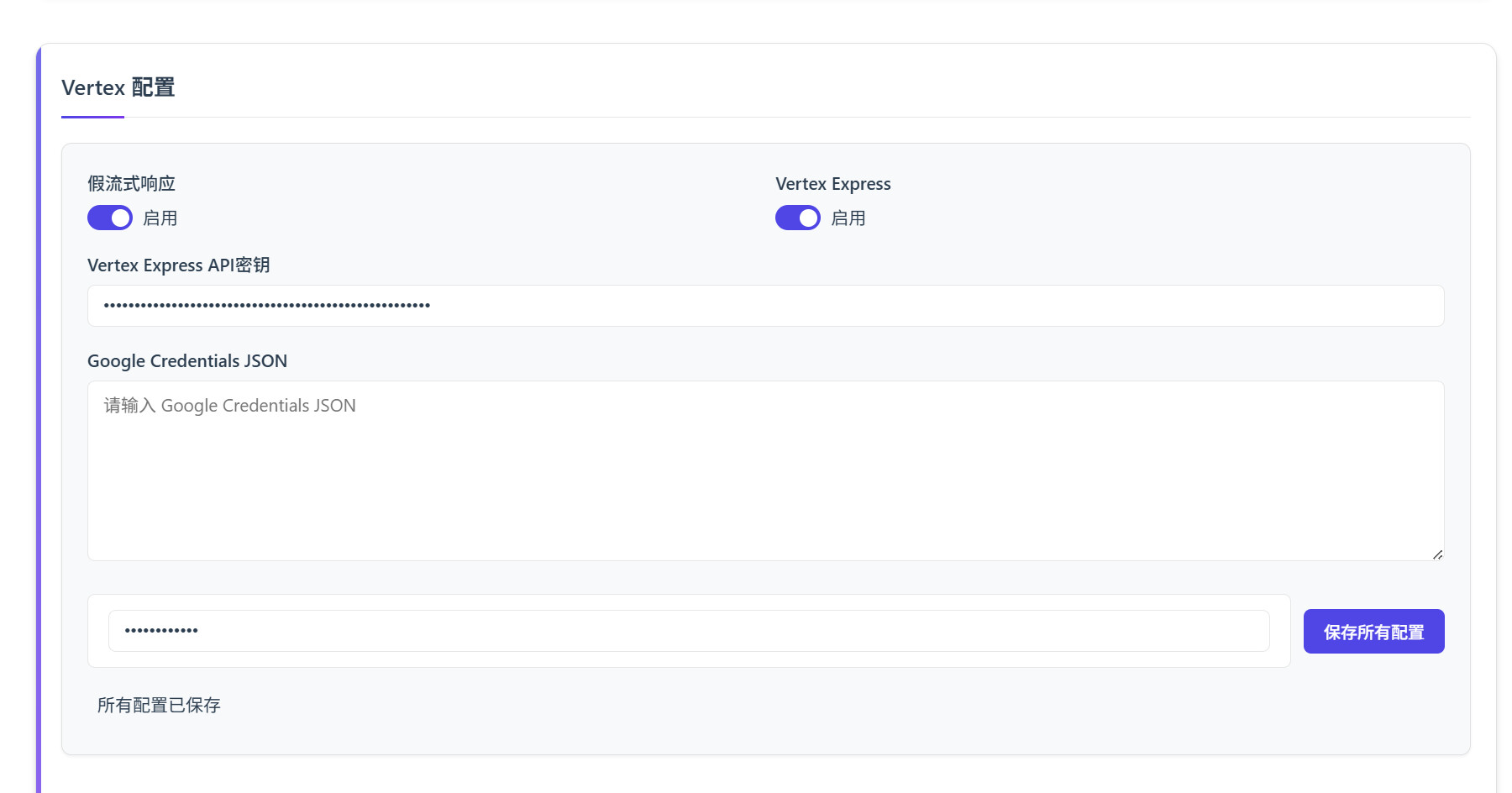This screenshot has width=1512, height=793.
Task: Click the Vertex Express API密钥 input field
Action: (x=764, y=306)
